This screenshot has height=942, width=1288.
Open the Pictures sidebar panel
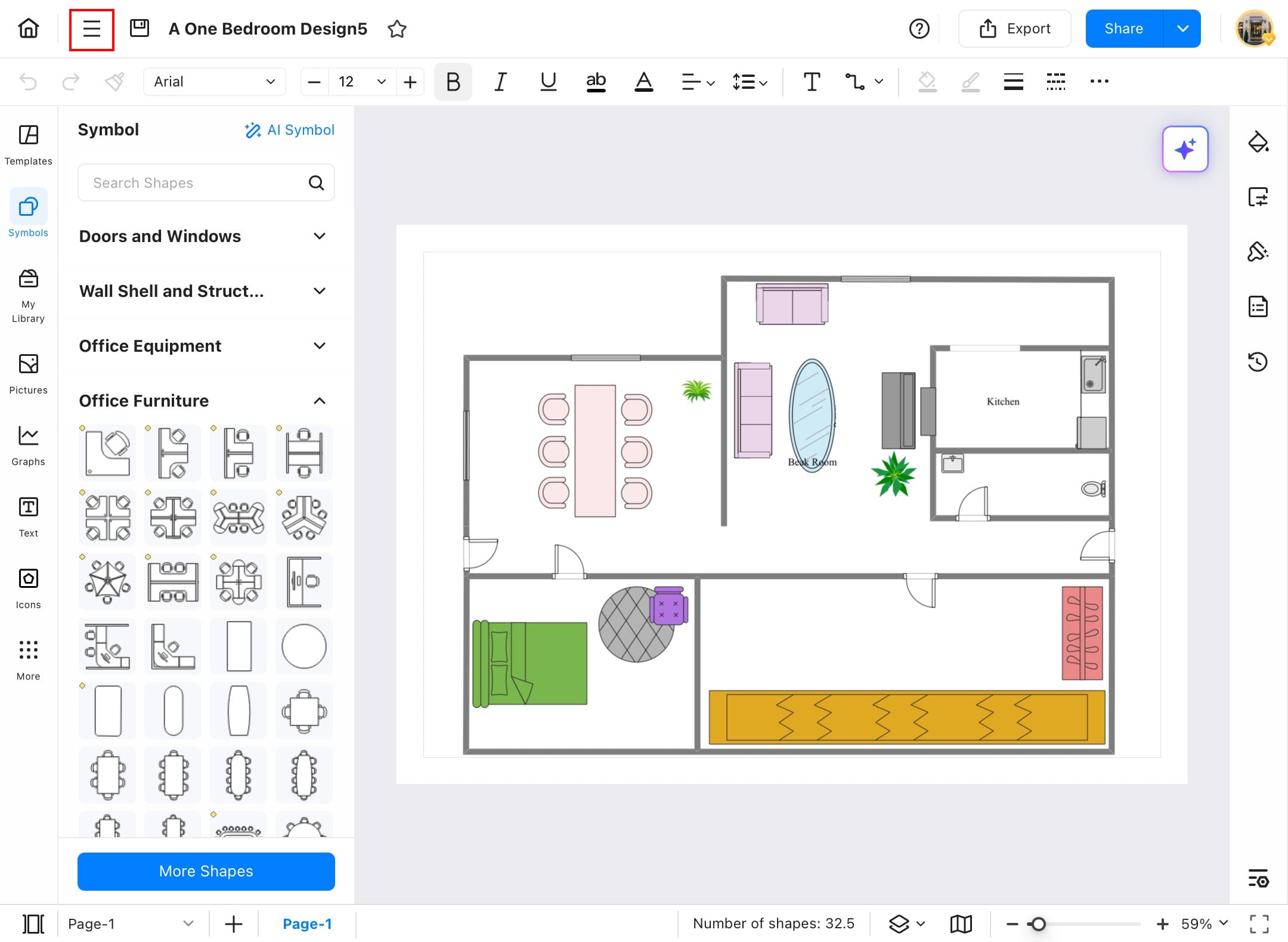[x=28, y=373]
